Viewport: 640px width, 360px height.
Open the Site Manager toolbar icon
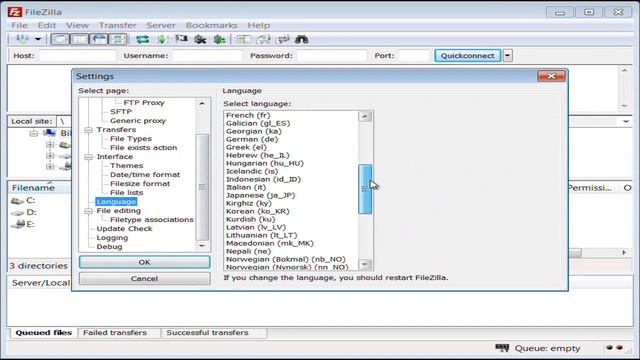[22, 39]
